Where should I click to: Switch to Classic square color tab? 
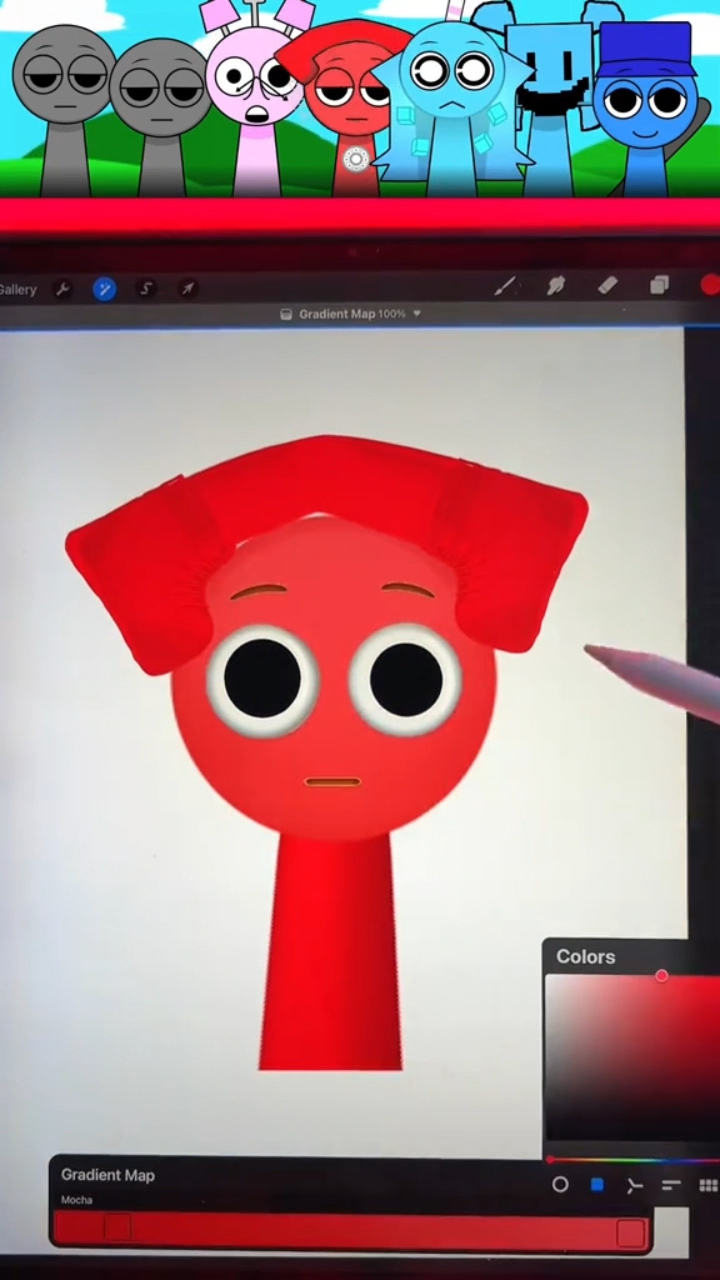tap(597, 1185)
